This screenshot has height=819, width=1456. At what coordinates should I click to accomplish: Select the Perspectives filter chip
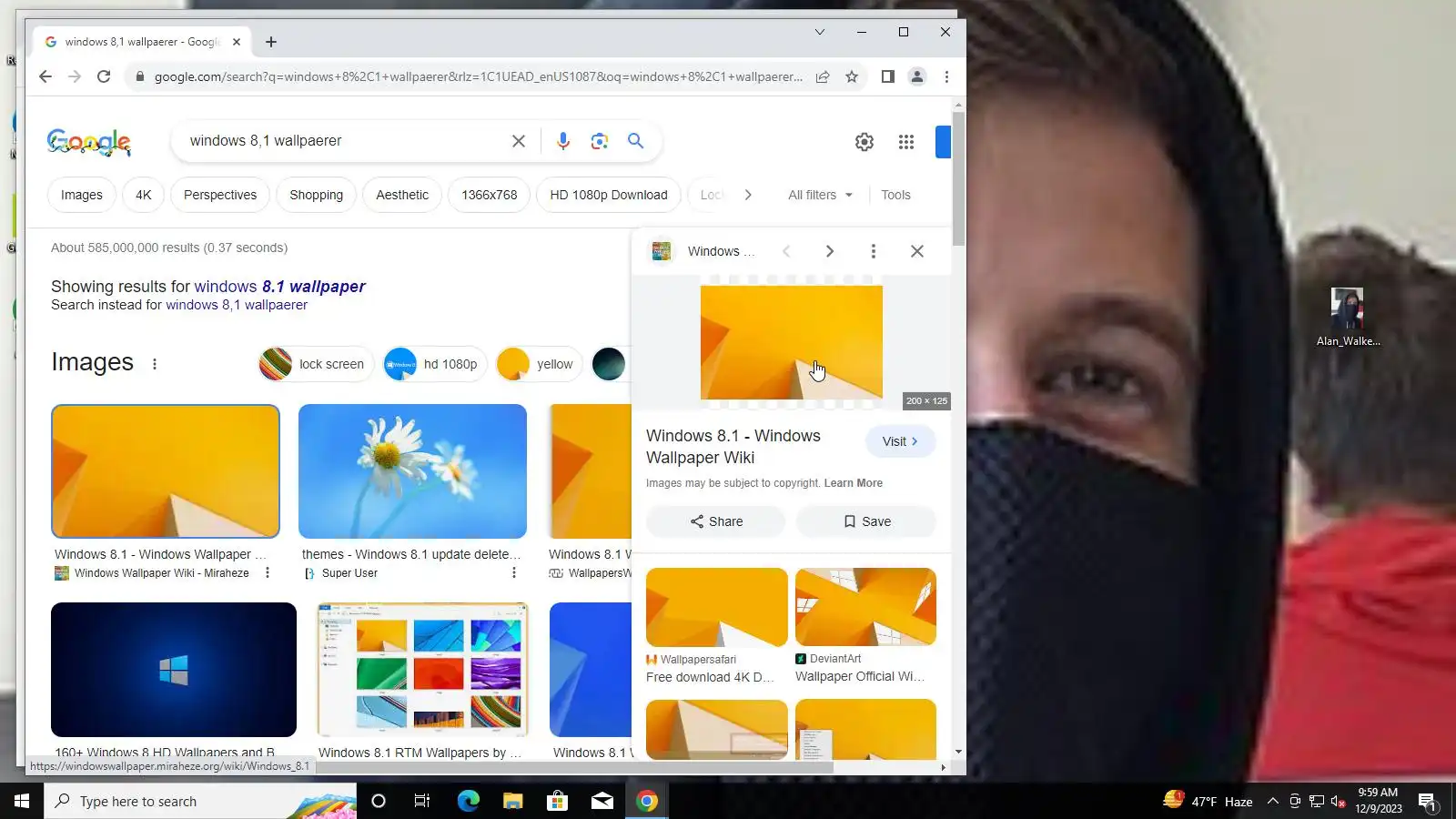(x=220, y=195)
